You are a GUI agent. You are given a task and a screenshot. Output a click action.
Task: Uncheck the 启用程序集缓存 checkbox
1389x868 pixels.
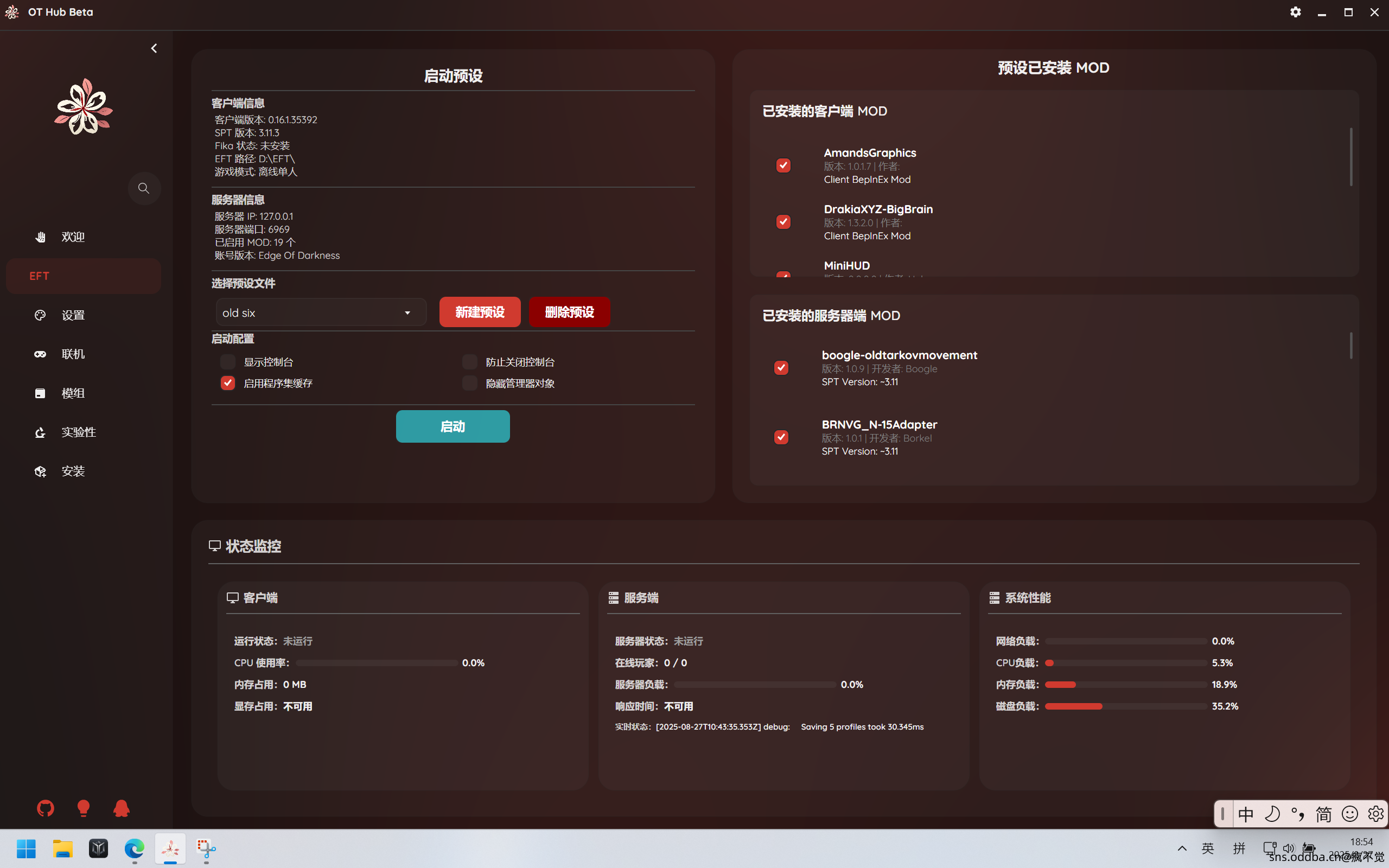point(228,383)
